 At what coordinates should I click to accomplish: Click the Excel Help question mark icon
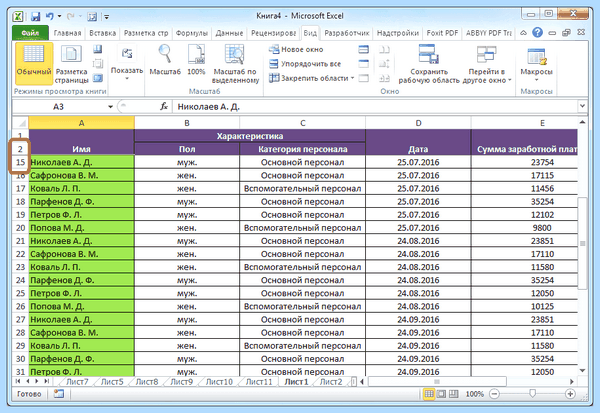537,33
